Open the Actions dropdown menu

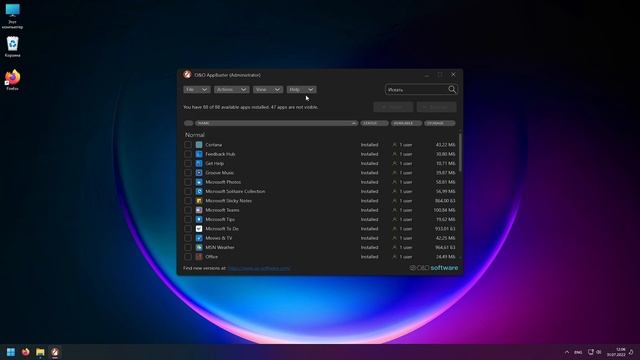tap(231, 89)
